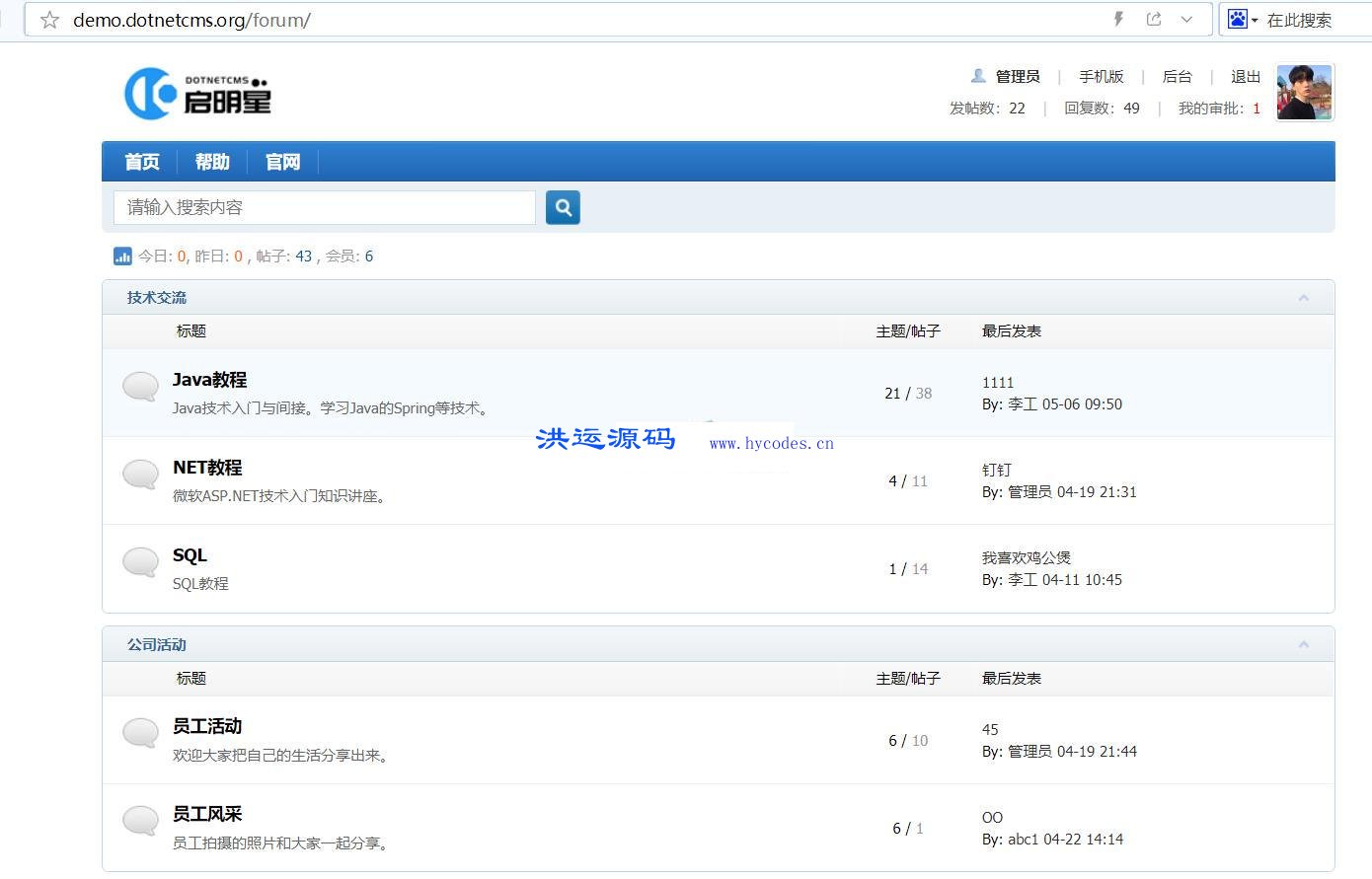
Task: Click the speech bubble icon beside NET教程
Action: click(140, 475)
